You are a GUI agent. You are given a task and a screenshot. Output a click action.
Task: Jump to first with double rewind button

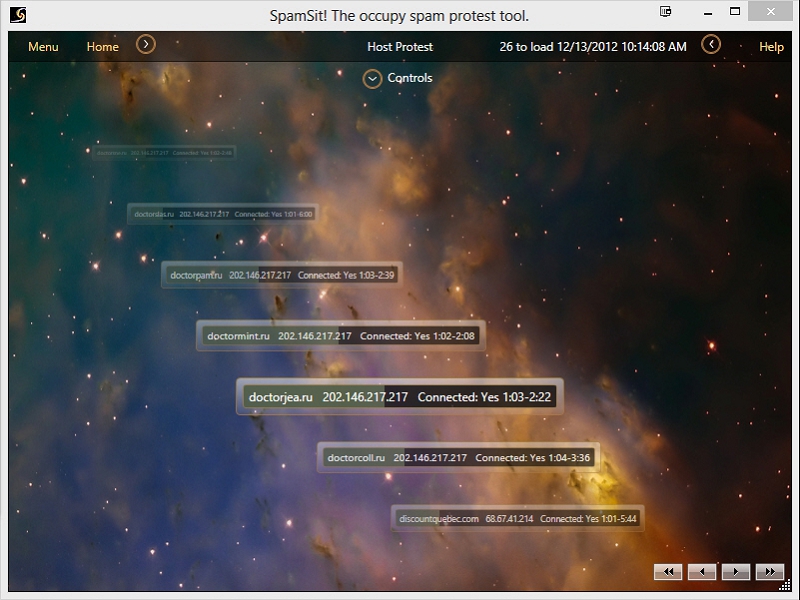pos(668,572)
